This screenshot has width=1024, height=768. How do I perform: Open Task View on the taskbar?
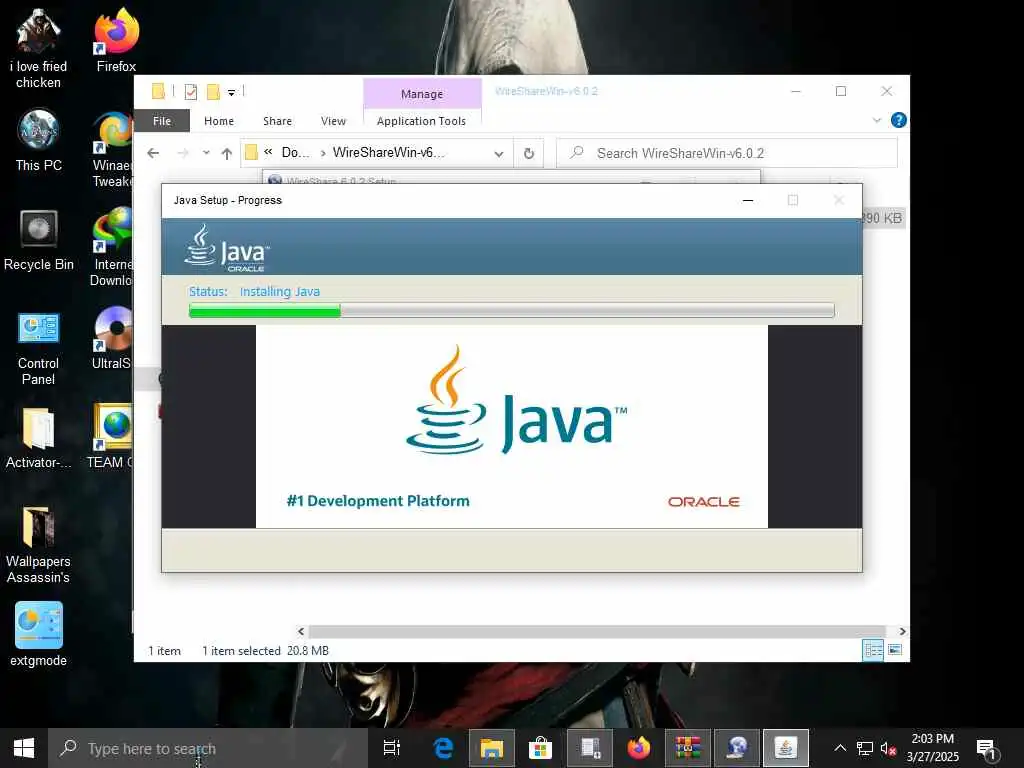391,748
